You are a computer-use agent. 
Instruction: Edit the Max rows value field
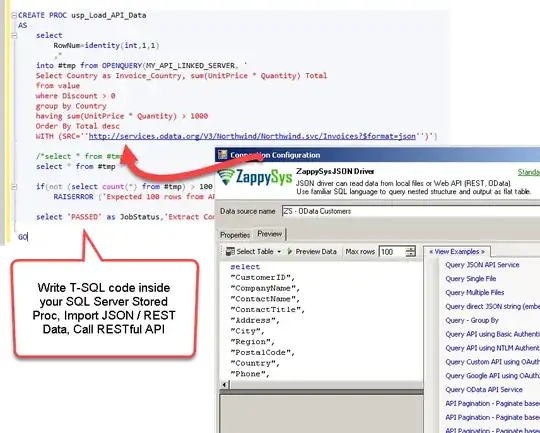coord(392,252)
